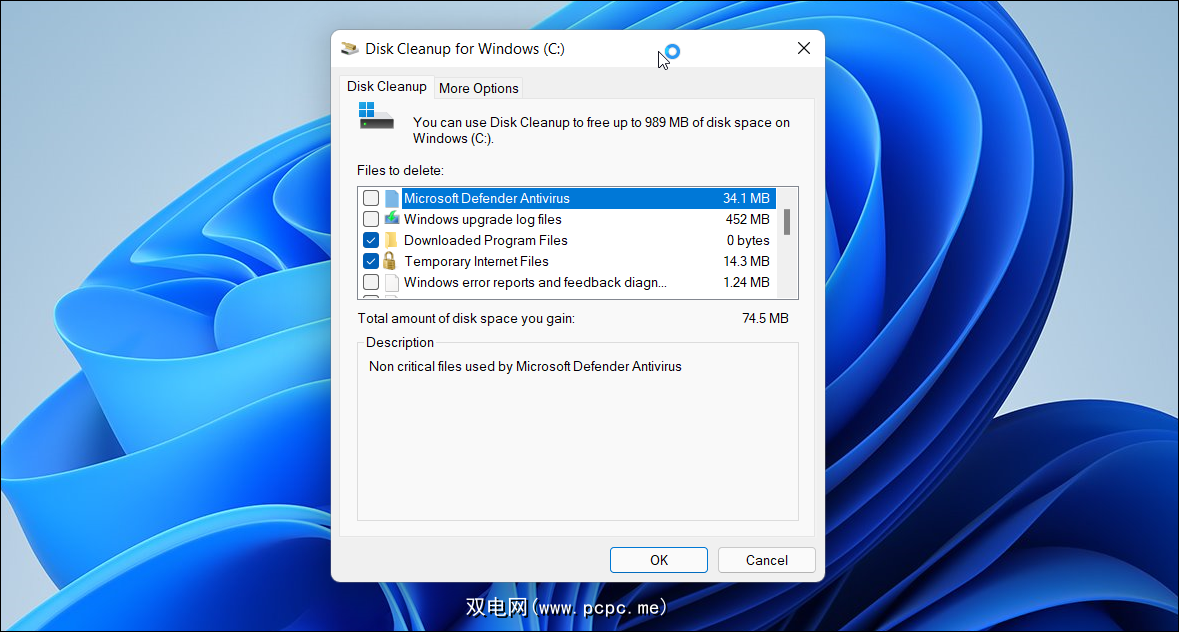
Task: Click Total amount of disk space label
Action: click(466, 319)
